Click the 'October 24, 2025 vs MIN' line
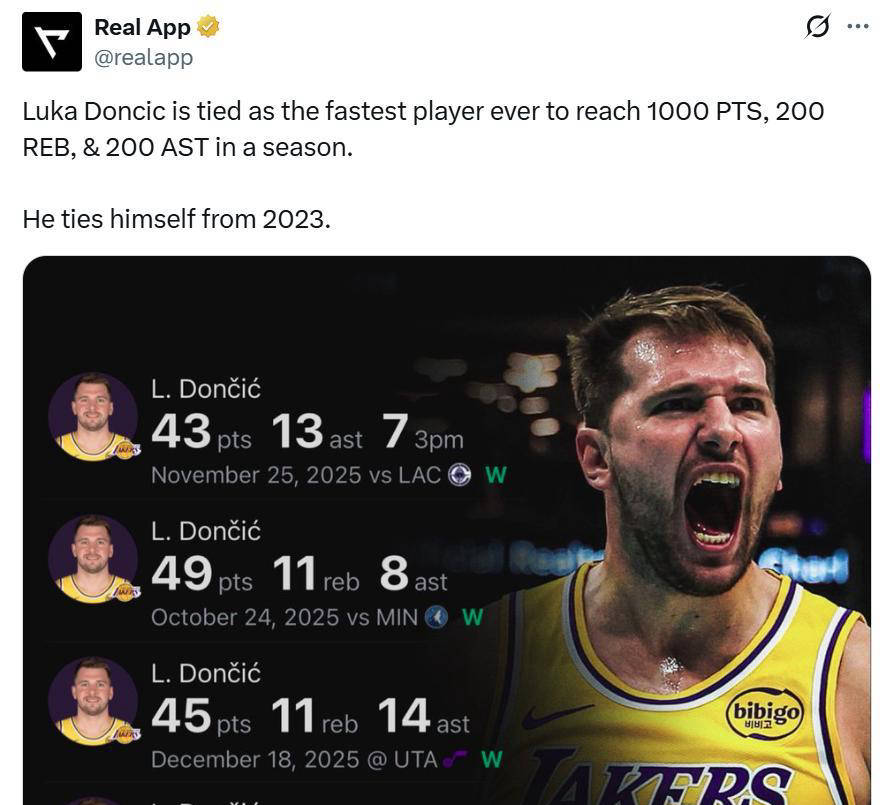The height and width of the screenshot is (805, 882). 284,618
